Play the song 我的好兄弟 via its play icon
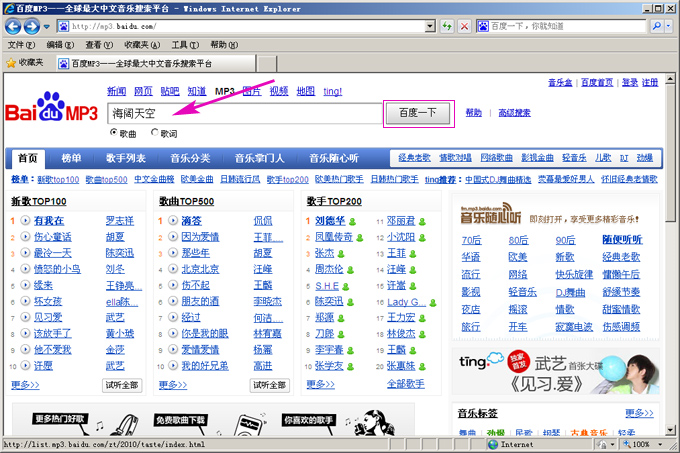680x453 pixels. [173, 365]
